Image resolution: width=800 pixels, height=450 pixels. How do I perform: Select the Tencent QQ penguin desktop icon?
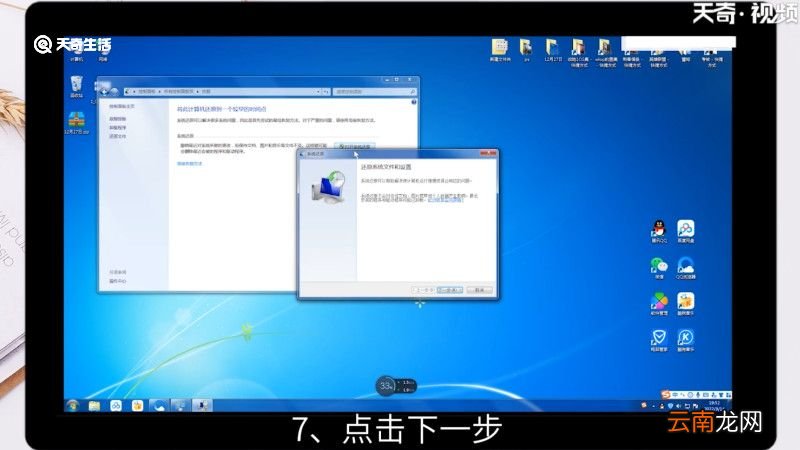pyautogui.click(x=659, y=232)
